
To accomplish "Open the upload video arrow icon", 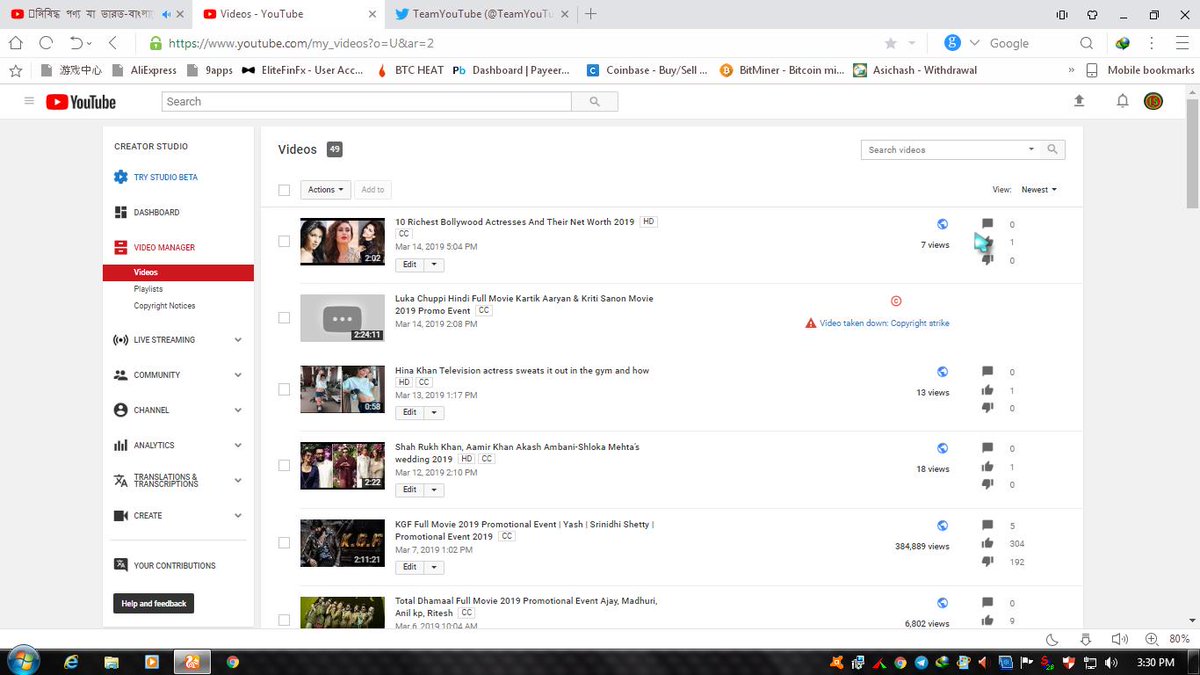I will point(1079,101).
